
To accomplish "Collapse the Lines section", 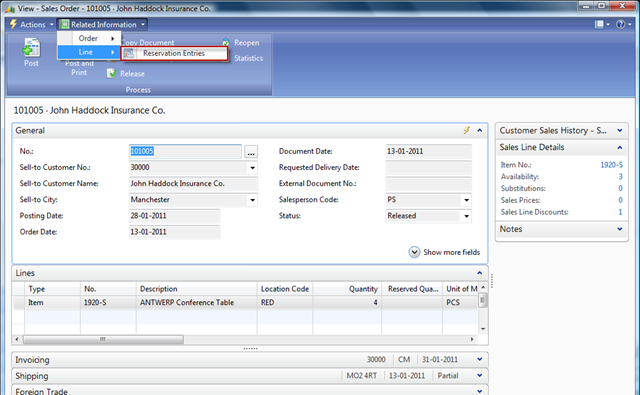I will click(x=480, y=273).
